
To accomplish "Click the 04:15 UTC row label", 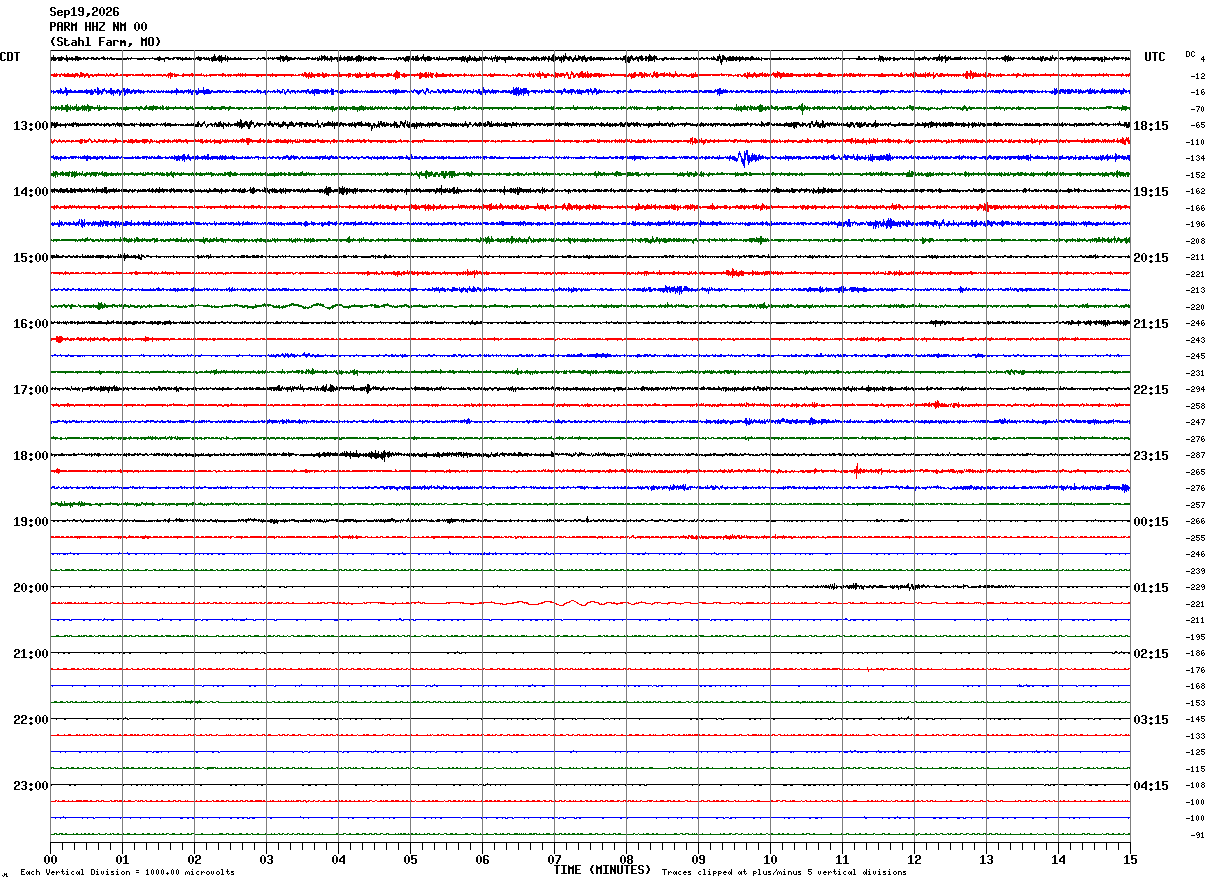I will pos(1150,786).
